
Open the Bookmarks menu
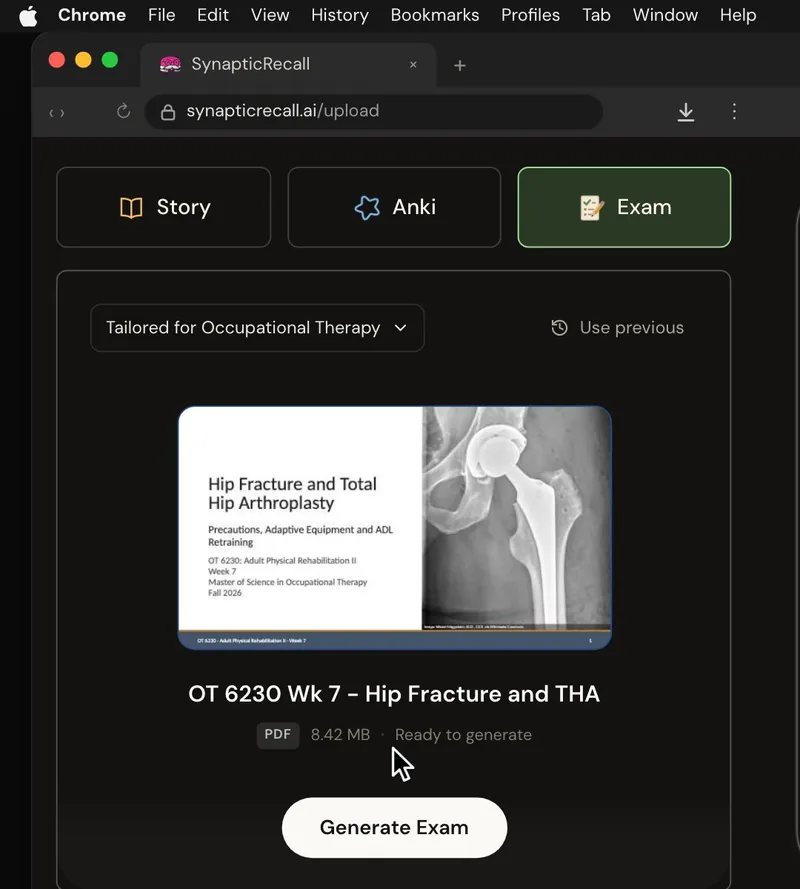(x=435, y=15)
